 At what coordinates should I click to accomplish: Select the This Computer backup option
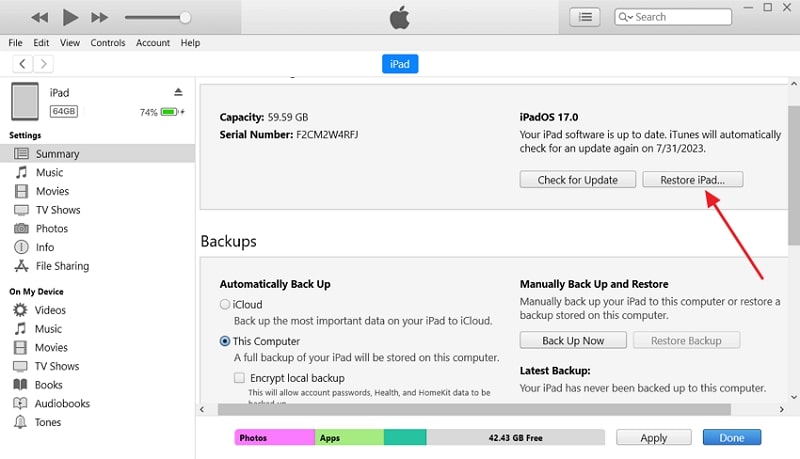coord(225,341)
